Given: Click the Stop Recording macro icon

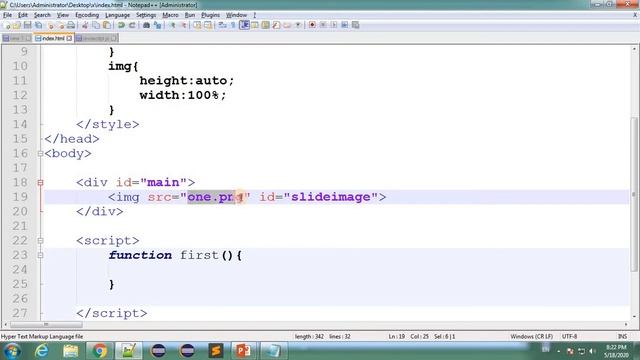Looking at the screenshot, I should tap(323, 25).
